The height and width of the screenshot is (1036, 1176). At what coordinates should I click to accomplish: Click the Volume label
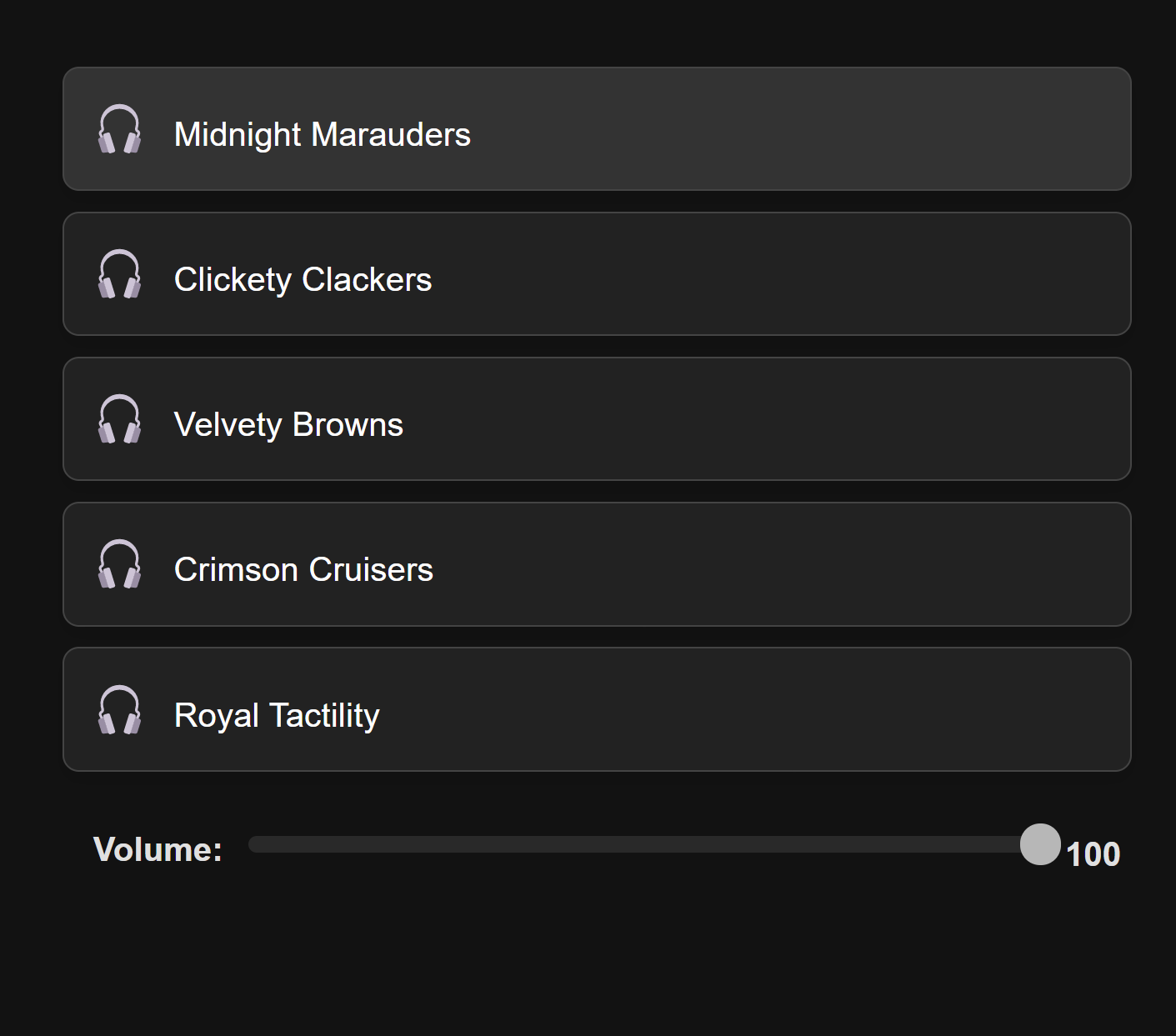[x=158, y=849]
